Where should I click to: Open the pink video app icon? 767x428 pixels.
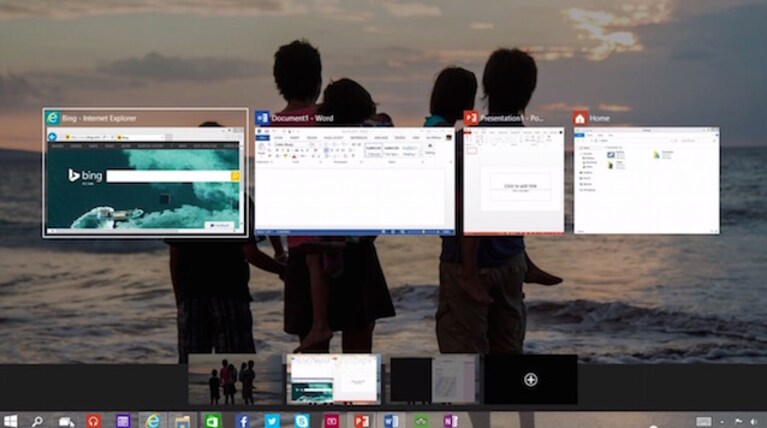point(332,421)
